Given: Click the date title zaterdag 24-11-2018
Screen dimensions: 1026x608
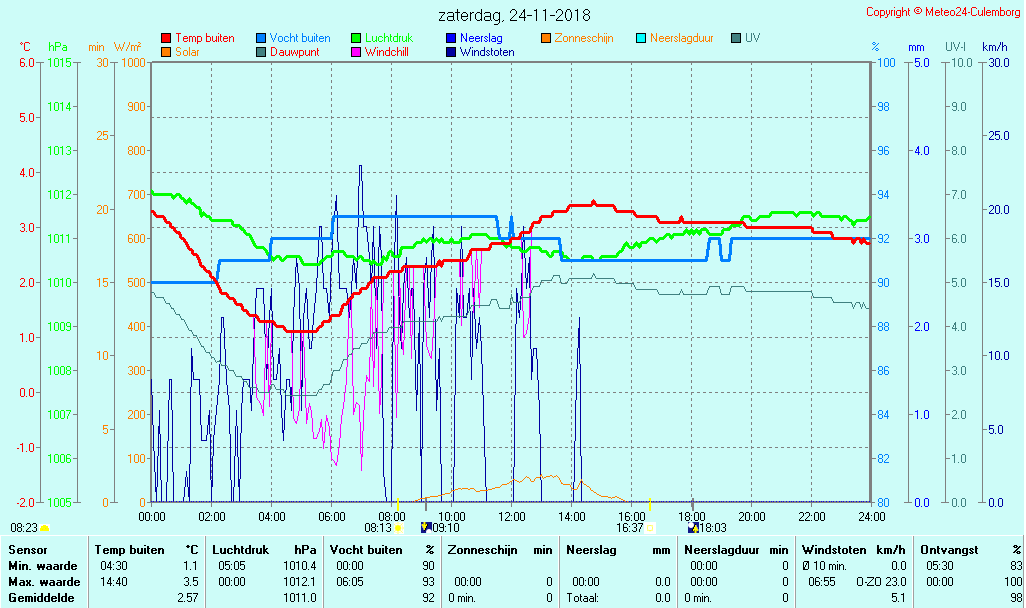Looking at the screenshot, I should (514, 15).
